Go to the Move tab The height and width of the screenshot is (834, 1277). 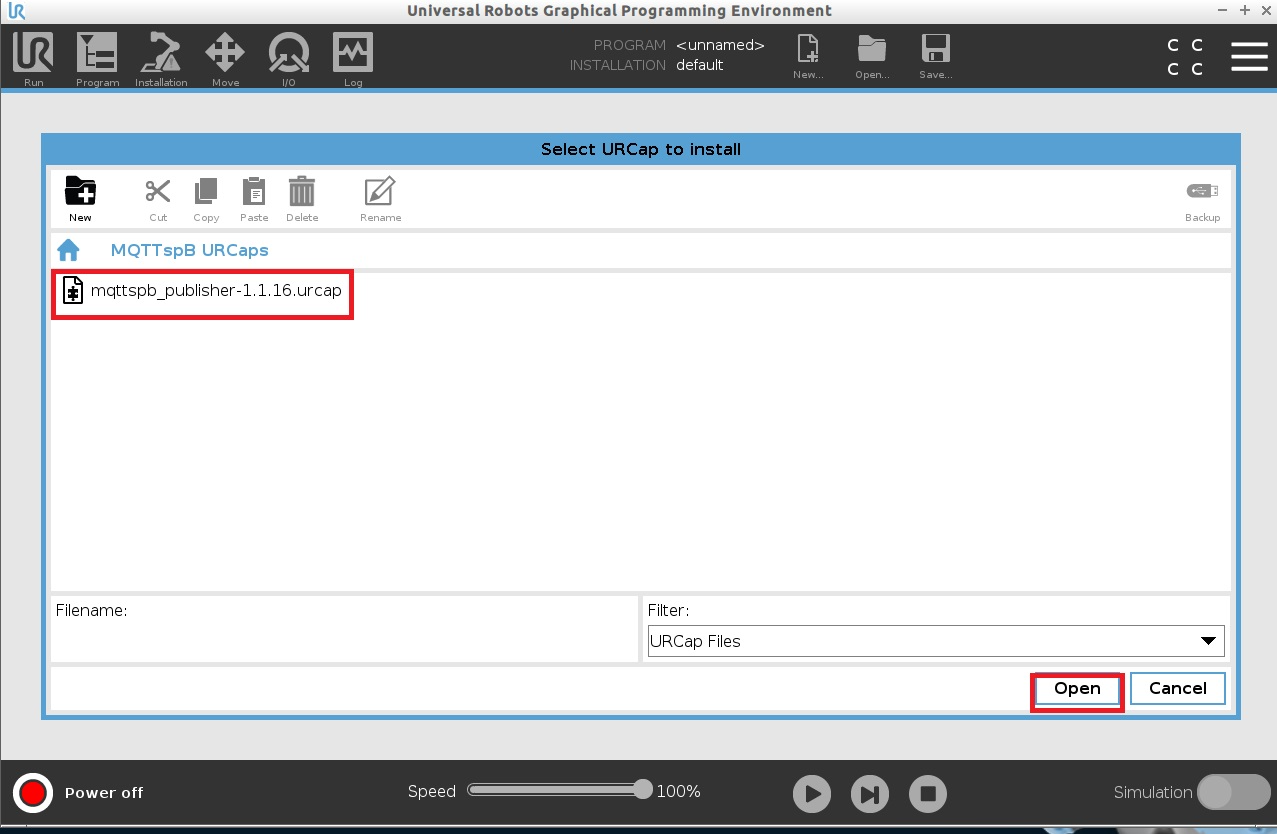pyautogui.click(x=225, y=59)
